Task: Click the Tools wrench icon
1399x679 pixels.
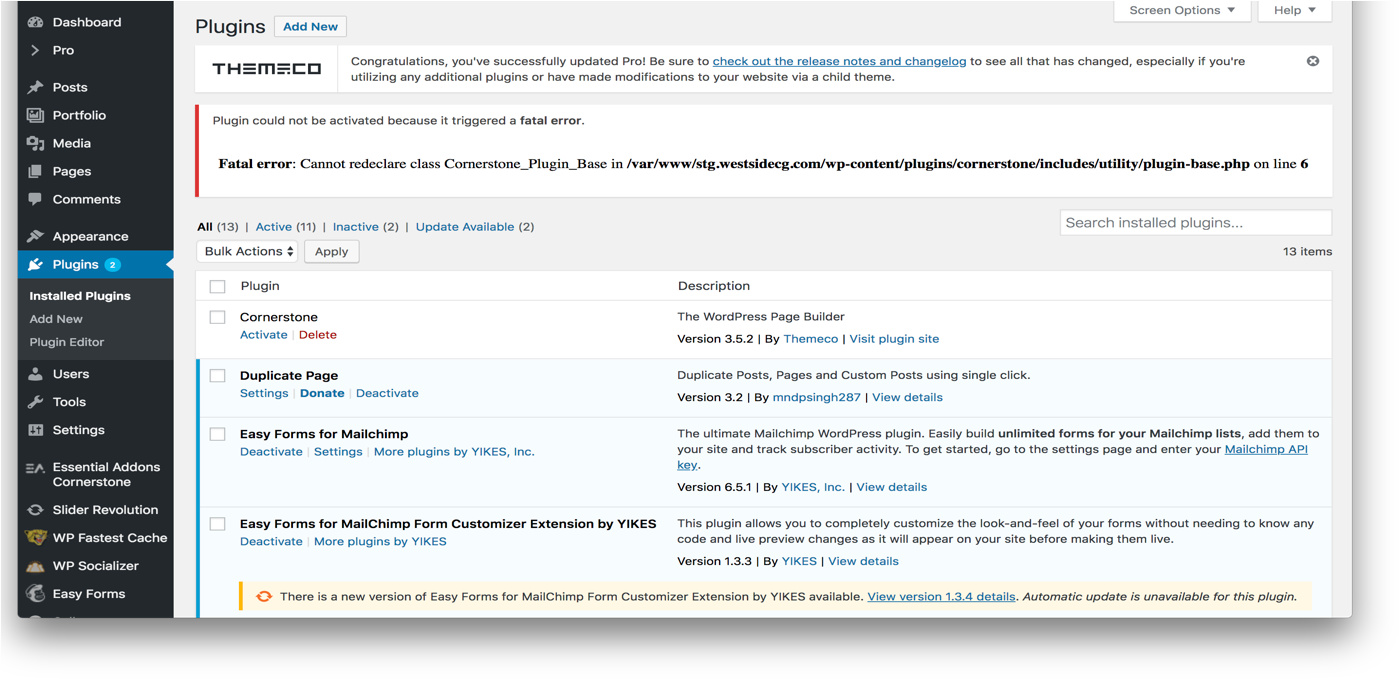Action: click(x=36, y=402)
